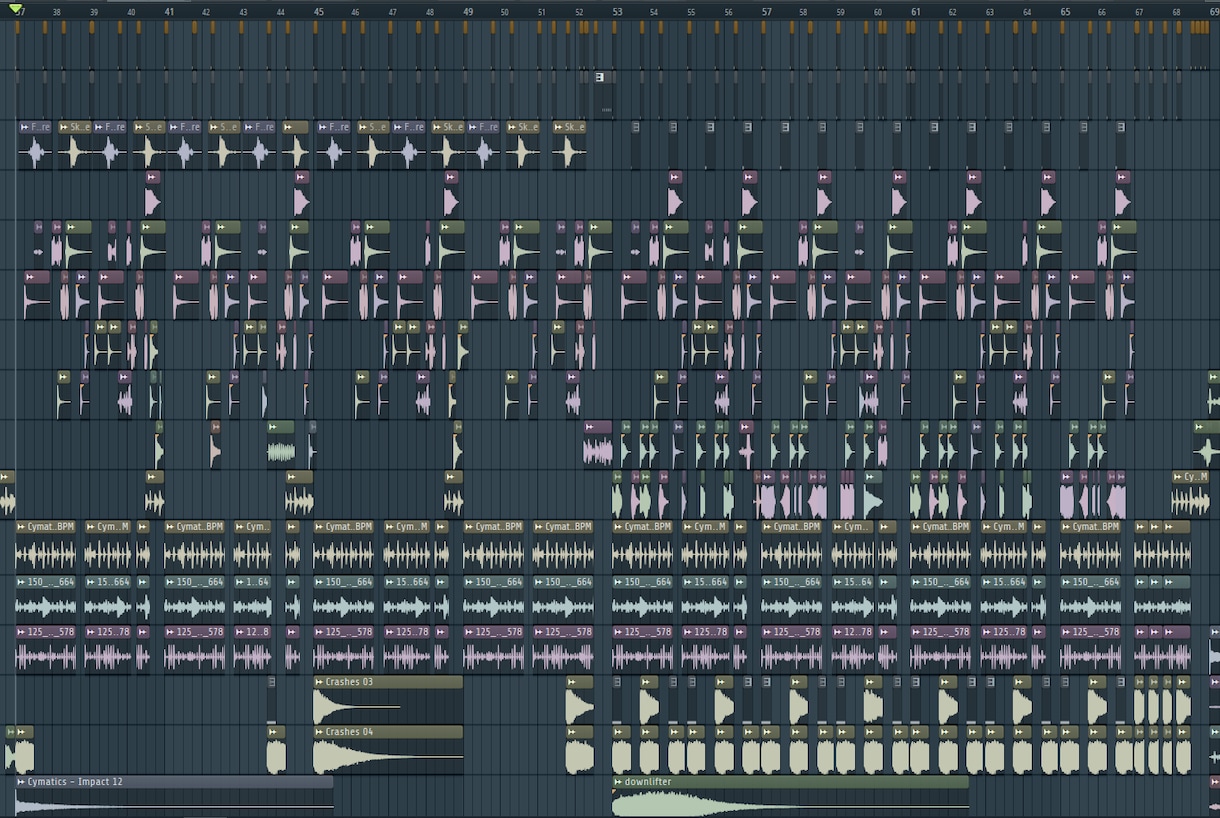
Task: Click bar number 60 in the ruler
Action: 878,12
